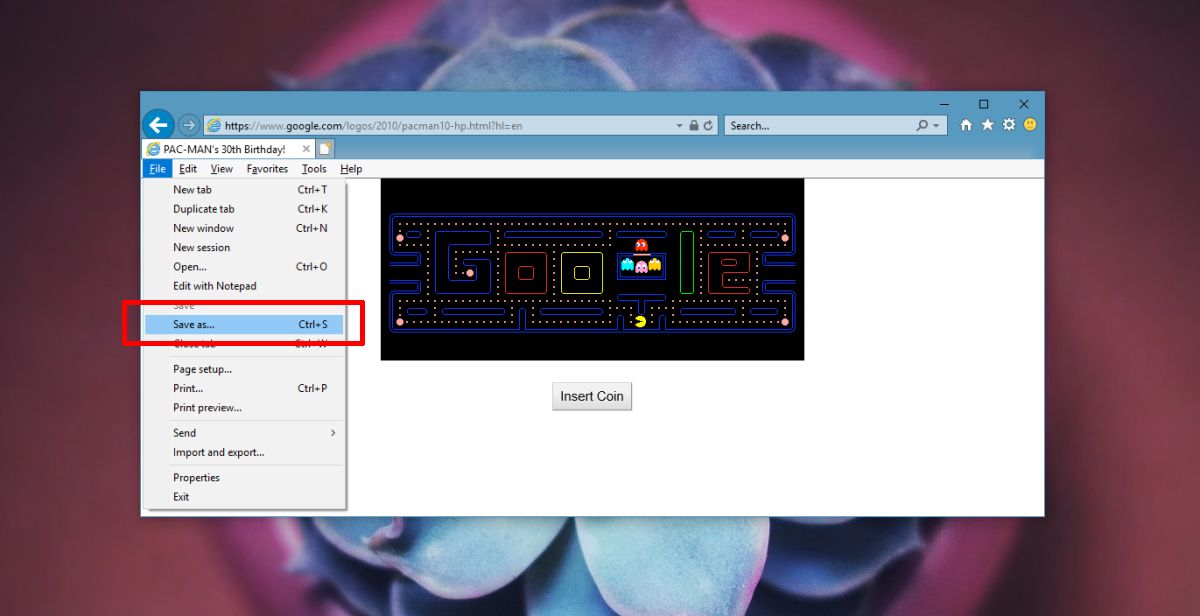
Task: Click the security lock icon
Action: 694,126
